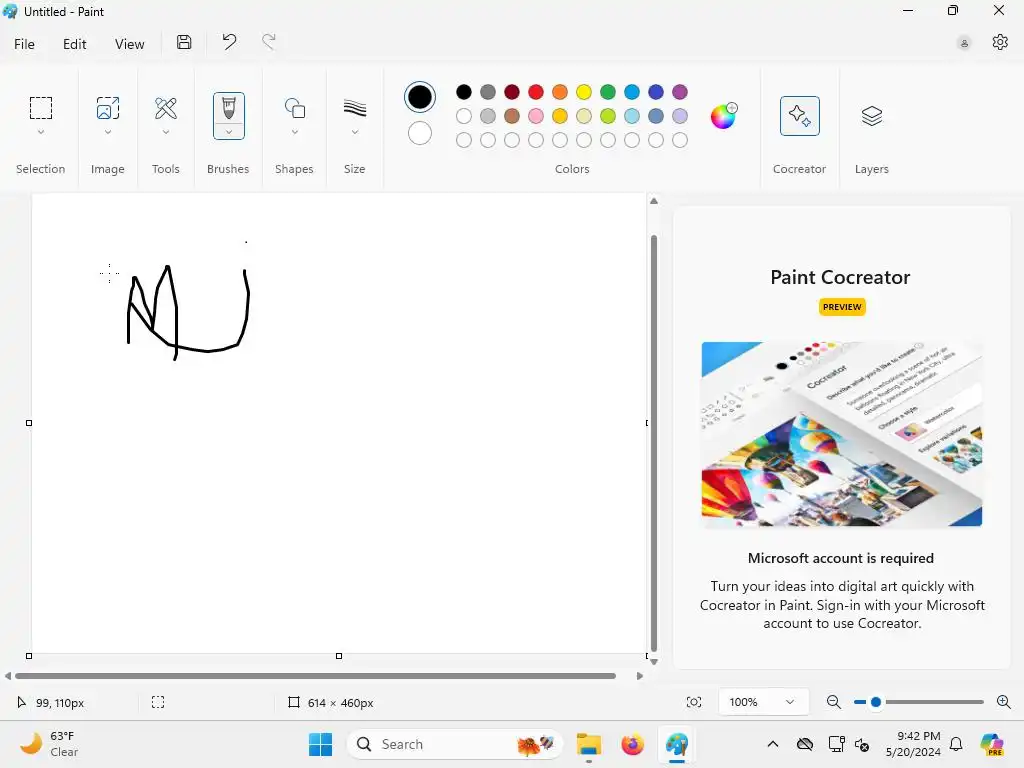
Task: Click the taskbar Search box
Action: (x=455, y=744)
